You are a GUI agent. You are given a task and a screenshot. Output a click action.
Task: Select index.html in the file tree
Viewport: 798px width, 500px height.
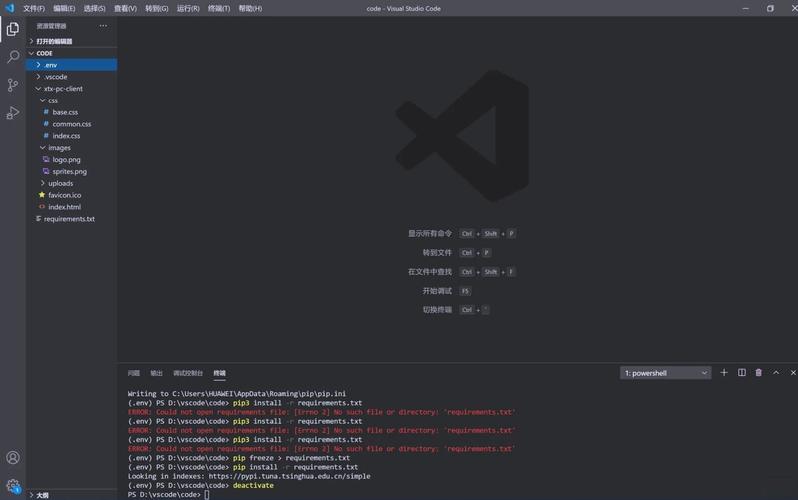click(x=64, y=207)
